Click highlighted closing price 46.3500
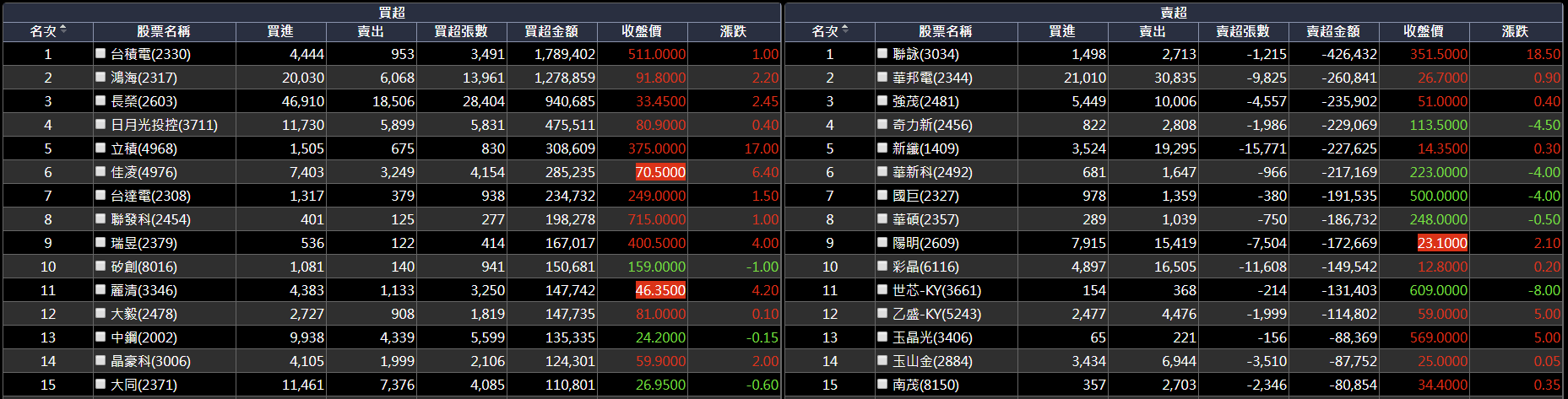Screen dimensions: 1568x399 point(660,290)
